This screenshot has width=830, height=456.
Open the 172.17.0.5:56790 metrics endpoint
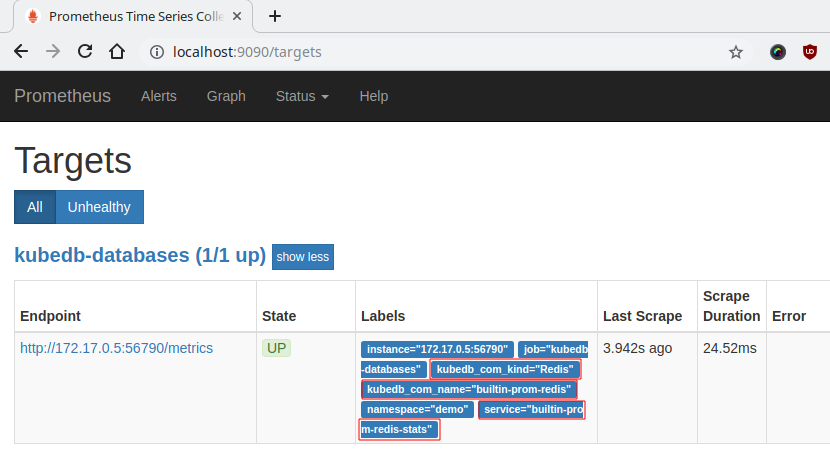click(x=116, y=348)
